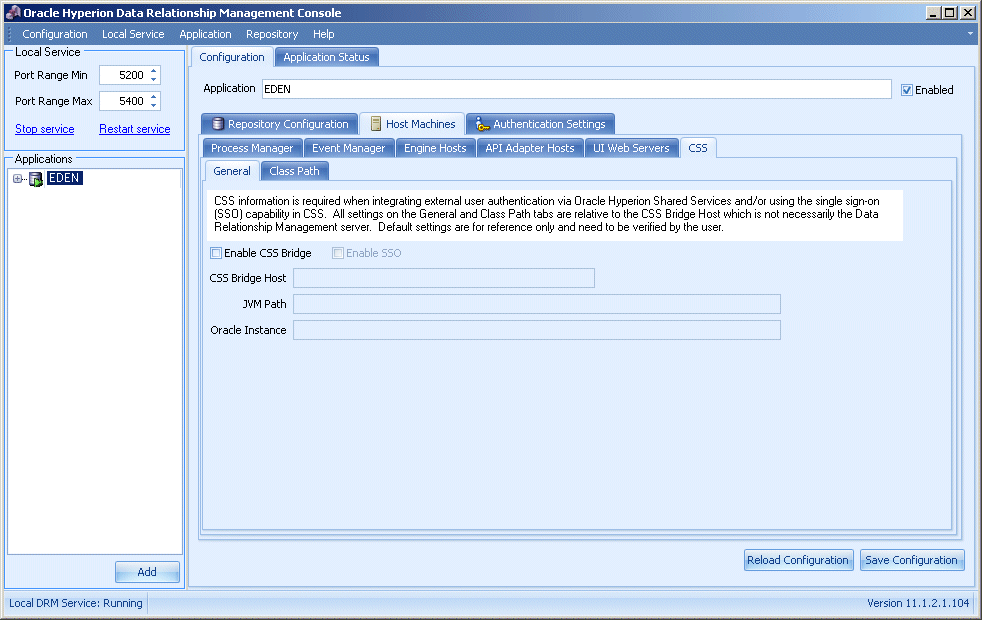Viewport: 982px width, 620px height.
Task: Open the menu bar overflow arrow
Action: pyautogui.click(x=970, y=34)
